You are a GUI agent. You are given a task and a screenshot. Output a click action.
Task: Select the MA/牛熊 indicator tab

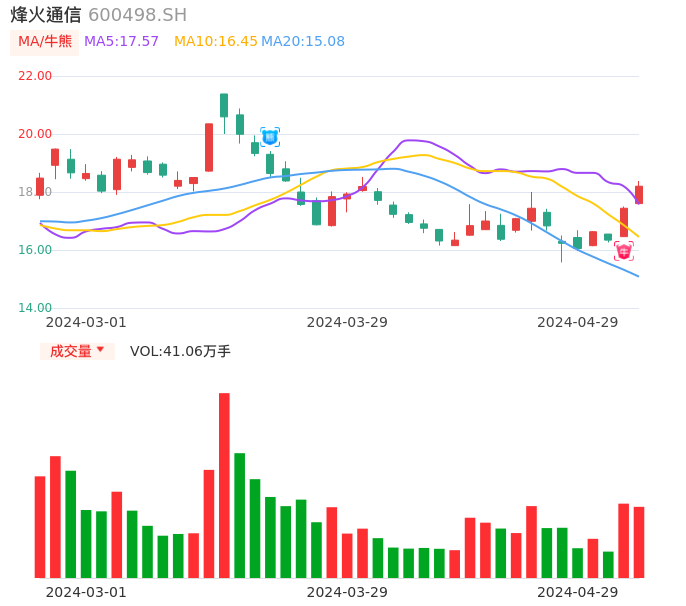tap(45, 42)
